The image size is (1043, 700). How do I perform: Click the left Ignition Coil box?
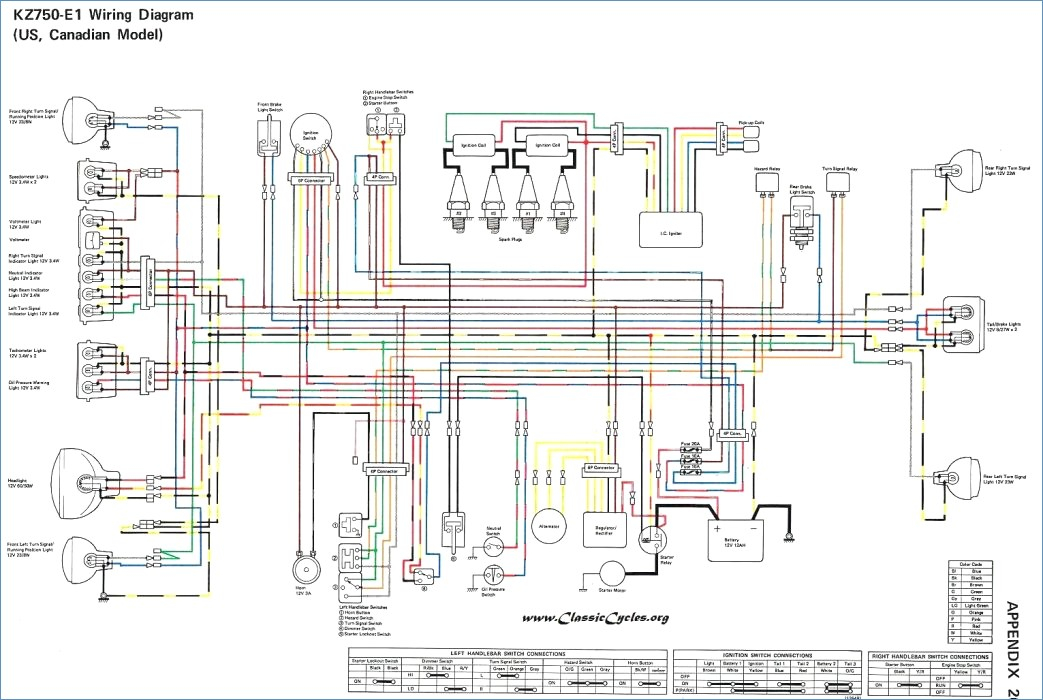pyautogui.click(x=473, y=145)
